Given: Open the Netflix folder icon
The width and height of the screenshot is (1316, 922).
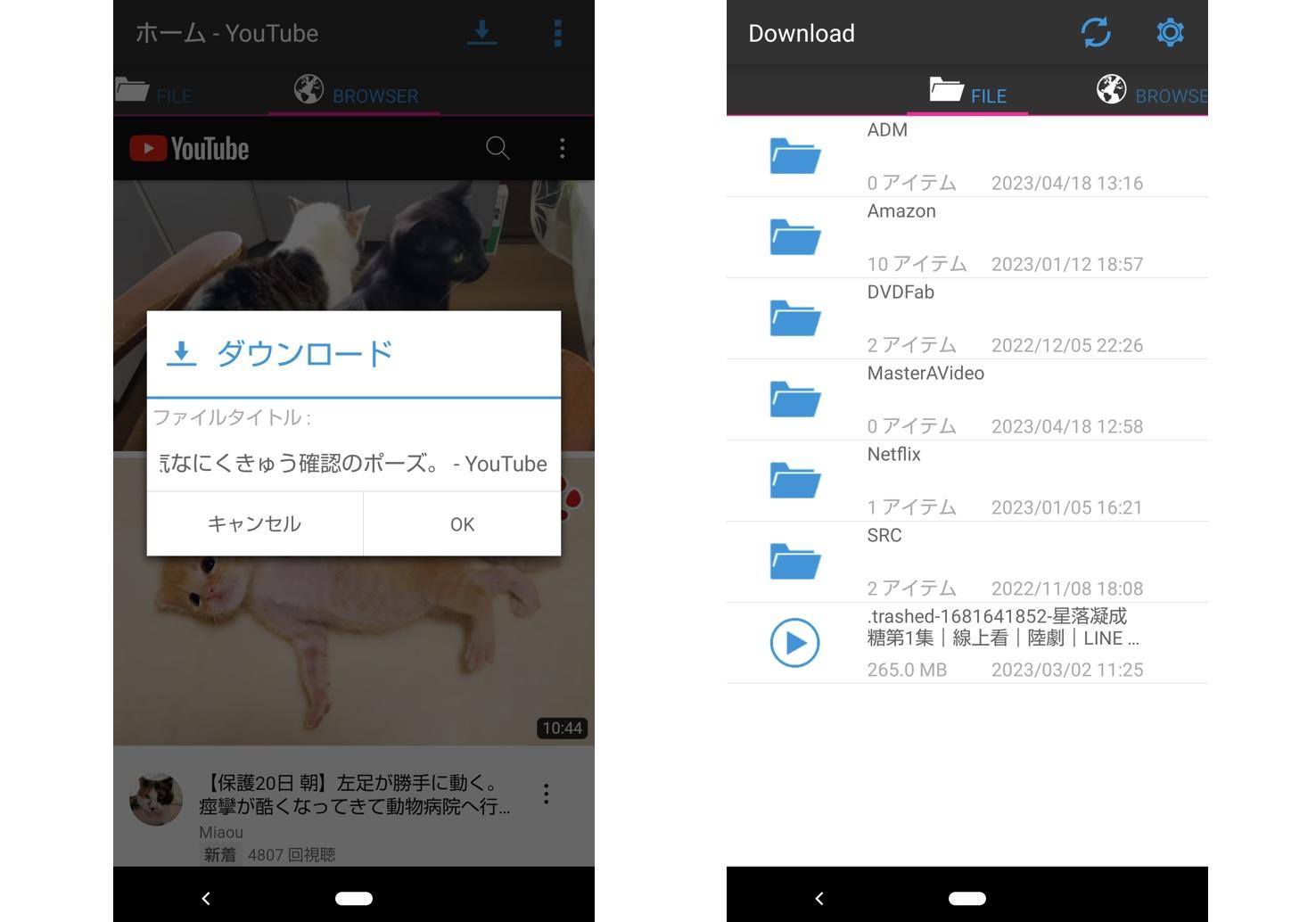Looking at the screenshot, I should pos(794,481).
